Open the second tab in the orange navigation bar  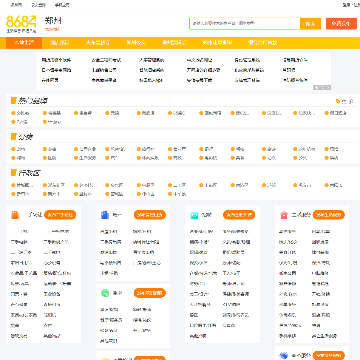[60, 43]
